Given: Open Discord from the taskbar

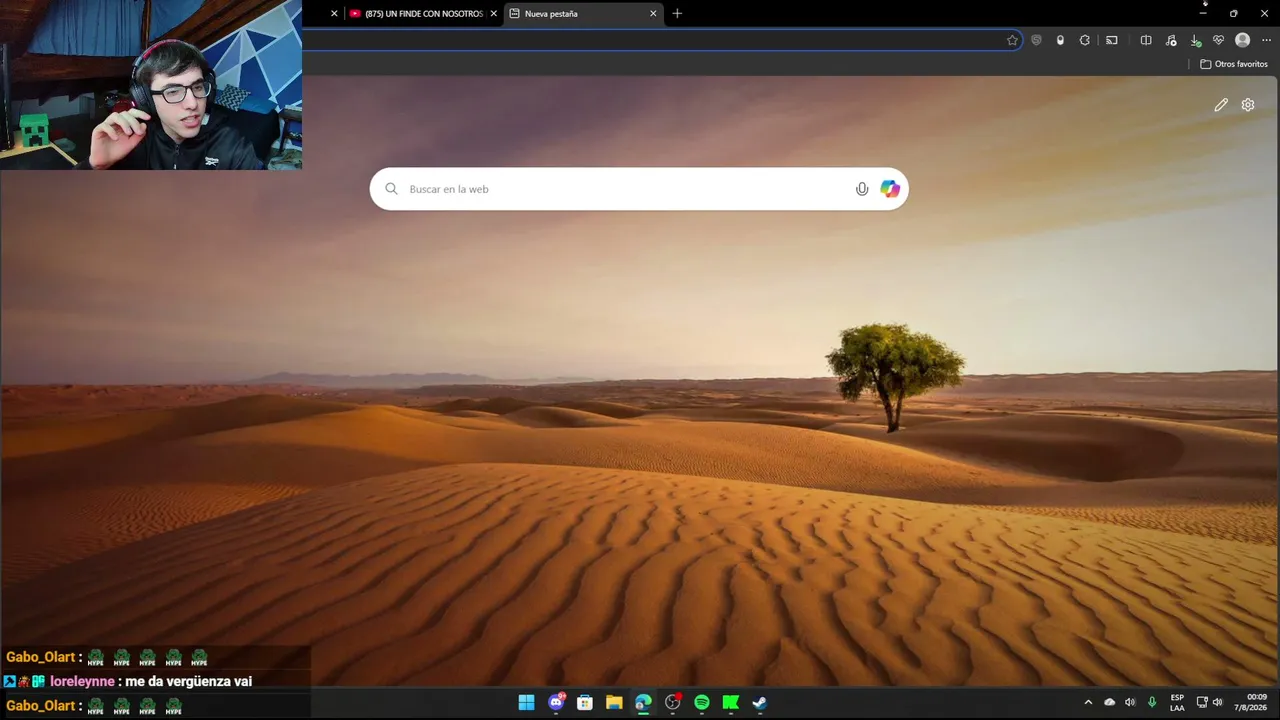Looking at the screenshot, I should pos(556,703).
